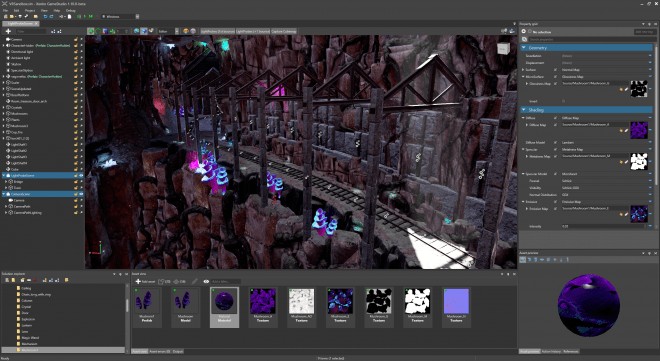Toggle the Emissive feature checkbox
The width and height of the screenshot is (660, 361).
click(x=556, y=202)
